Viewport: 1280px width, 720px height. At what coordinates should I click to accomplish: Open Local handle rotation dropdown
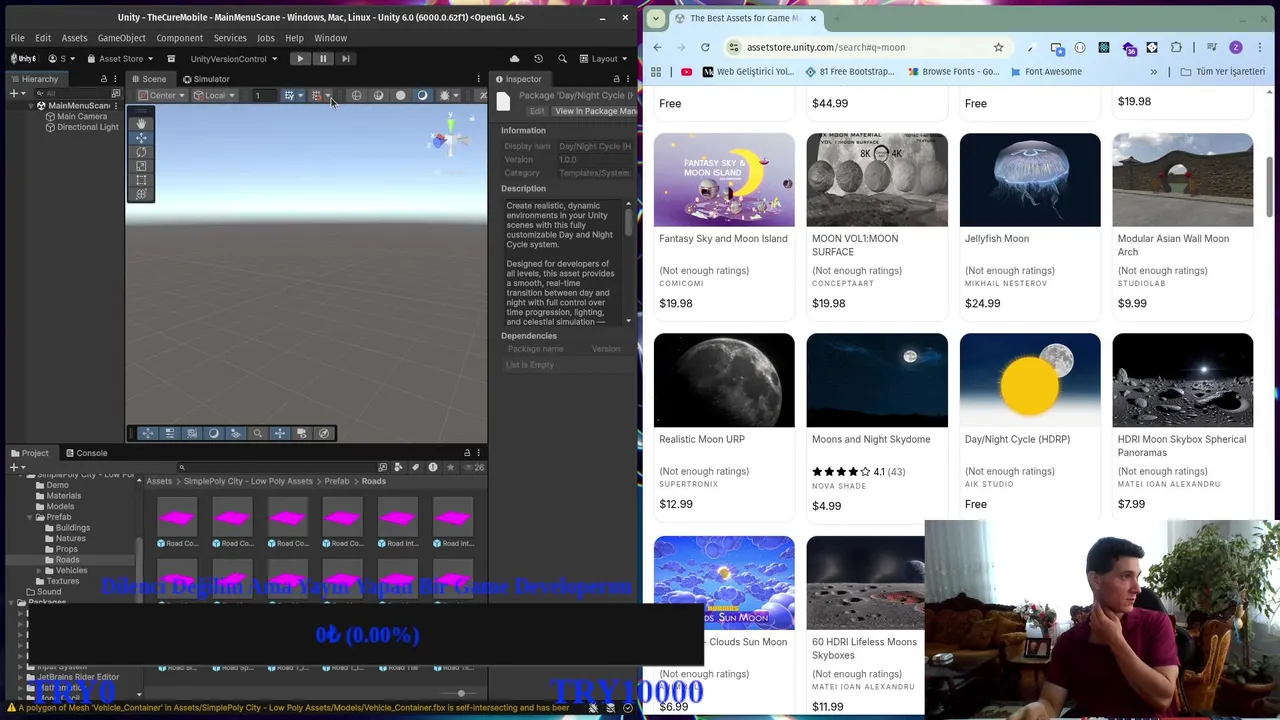coord(215,96)
